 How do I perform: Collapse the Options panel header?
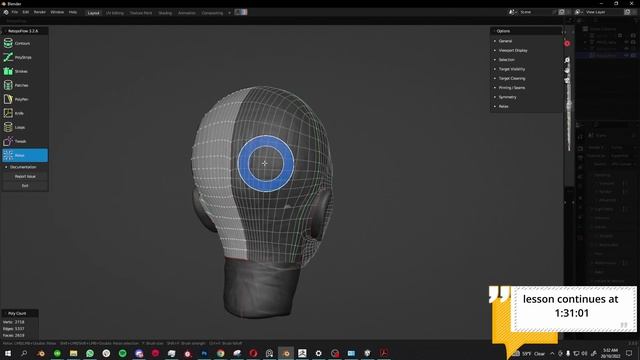[x=526, y=31]
